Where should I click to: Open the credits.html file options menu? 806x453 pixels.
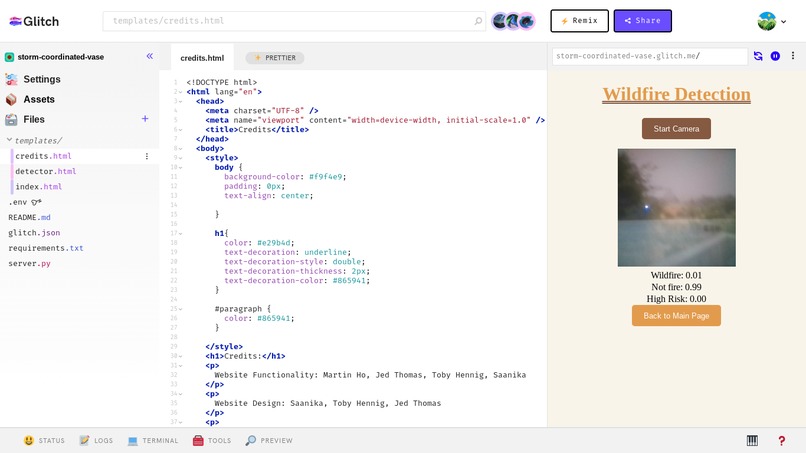point(147,156)
